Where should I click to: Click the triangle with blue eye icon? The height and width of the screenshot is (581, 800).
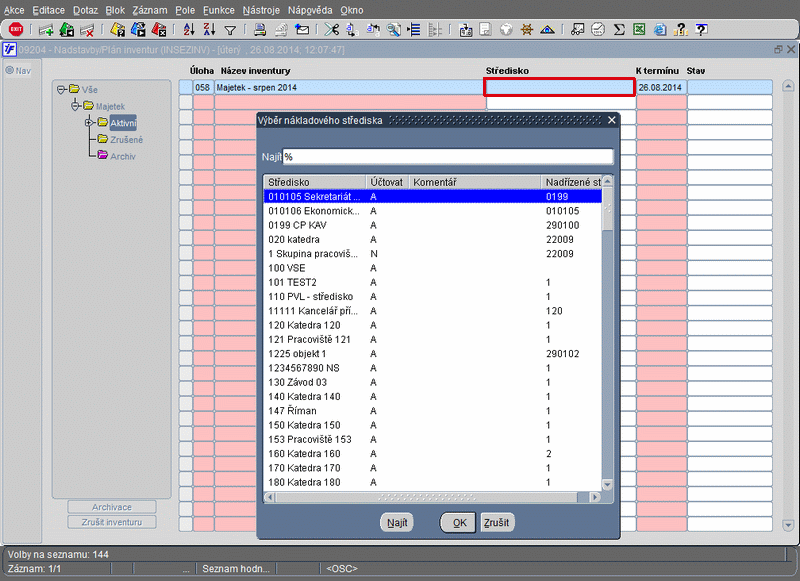click(547, 30)
